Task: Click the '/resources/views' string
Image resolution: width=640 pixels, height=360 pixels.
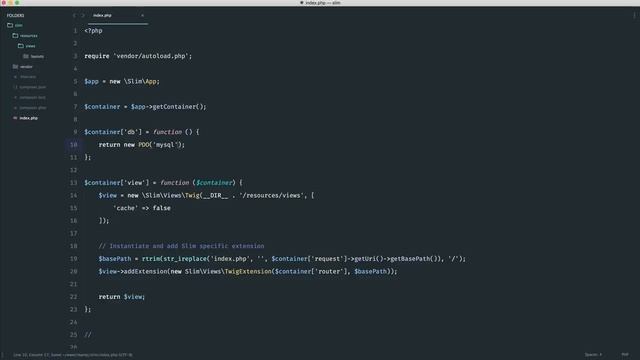Action: pos(272,195)
